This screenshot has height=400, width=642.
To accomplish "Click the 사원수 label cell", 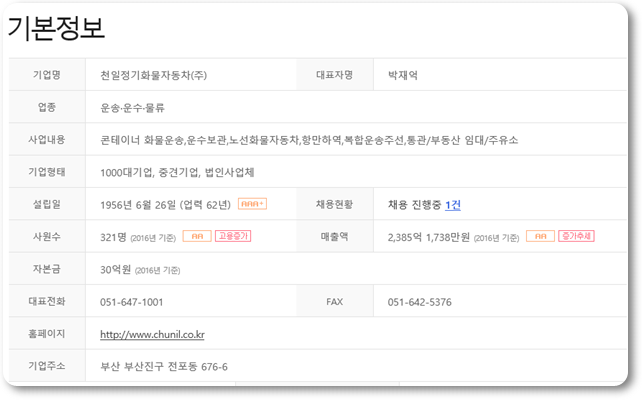I will (47, 237).
